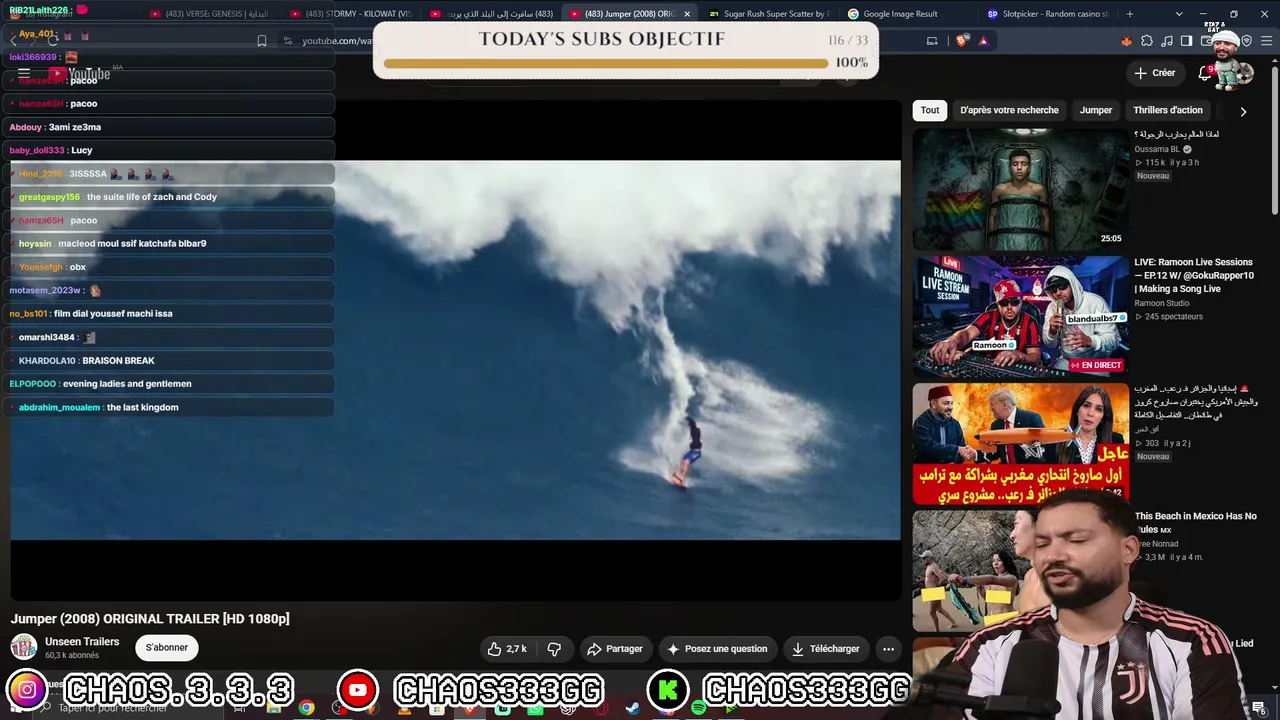This screenshot has height=720, width=1280.
Task: Open YouTube notifications bell
Action: [x=1205, y=73]
